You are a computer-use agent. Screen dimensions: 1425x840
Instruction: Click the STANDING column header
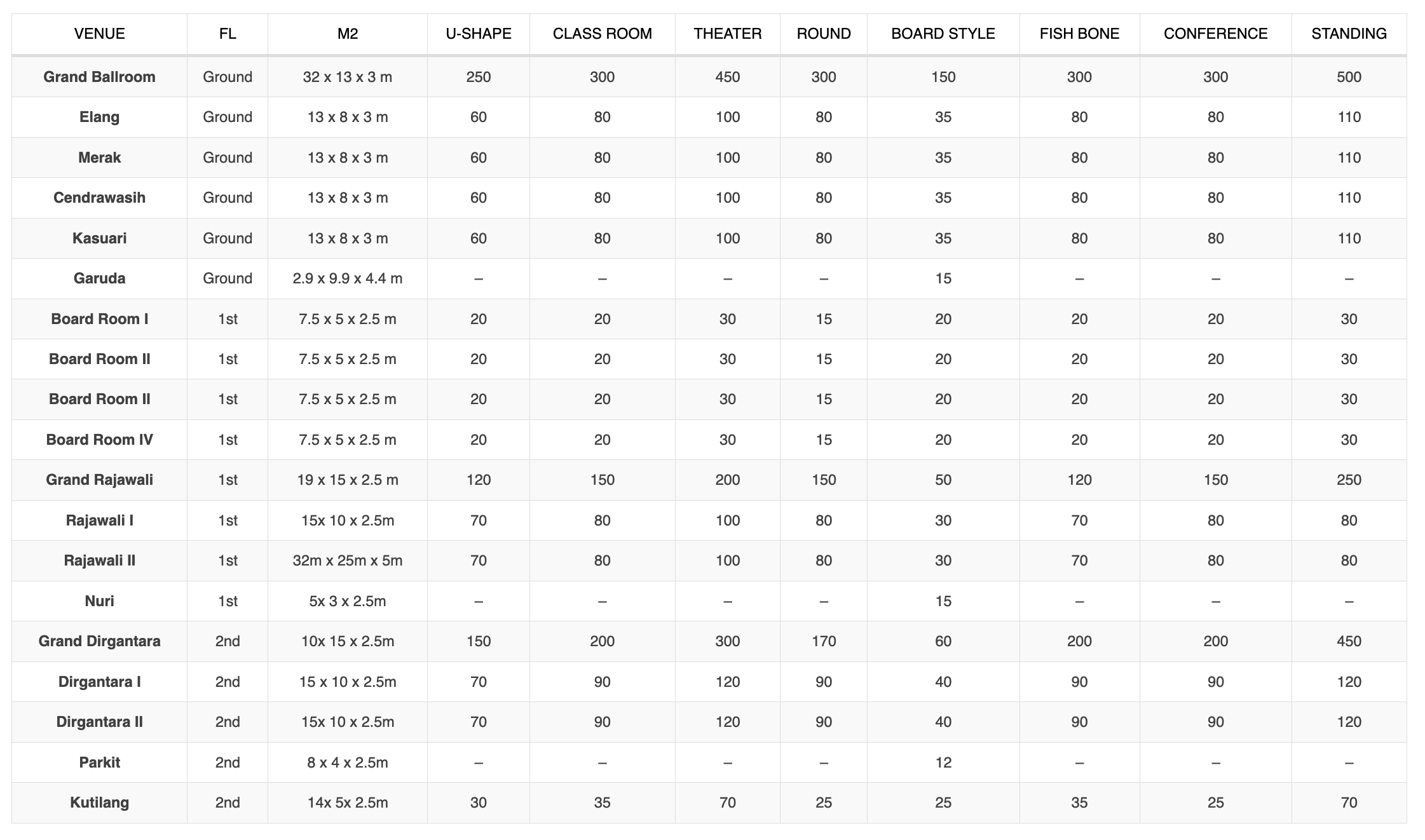[1349, 34]
